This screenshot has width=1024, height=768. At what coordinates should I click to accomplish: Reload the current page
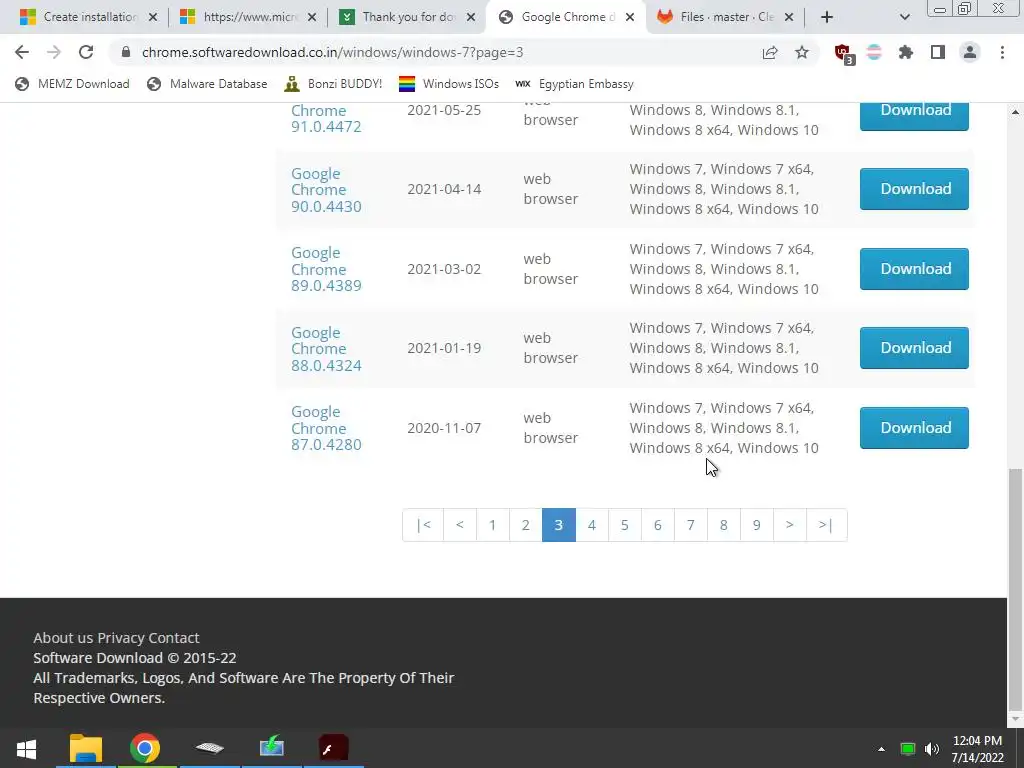point(86,52)
